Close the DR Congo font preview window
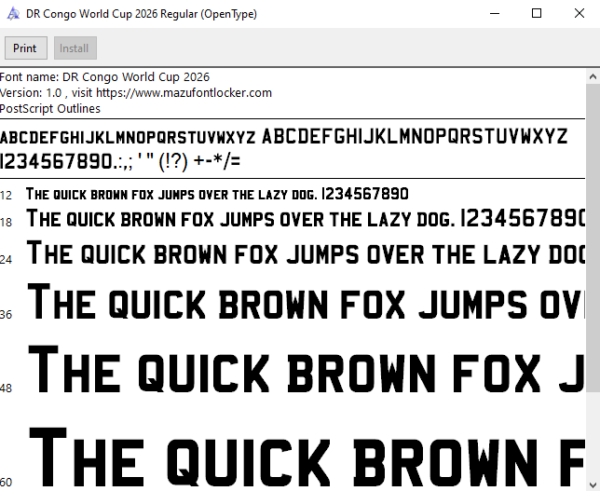Viewport: 600px width, 491px height. pyautogui.click(x=579, y=14)
